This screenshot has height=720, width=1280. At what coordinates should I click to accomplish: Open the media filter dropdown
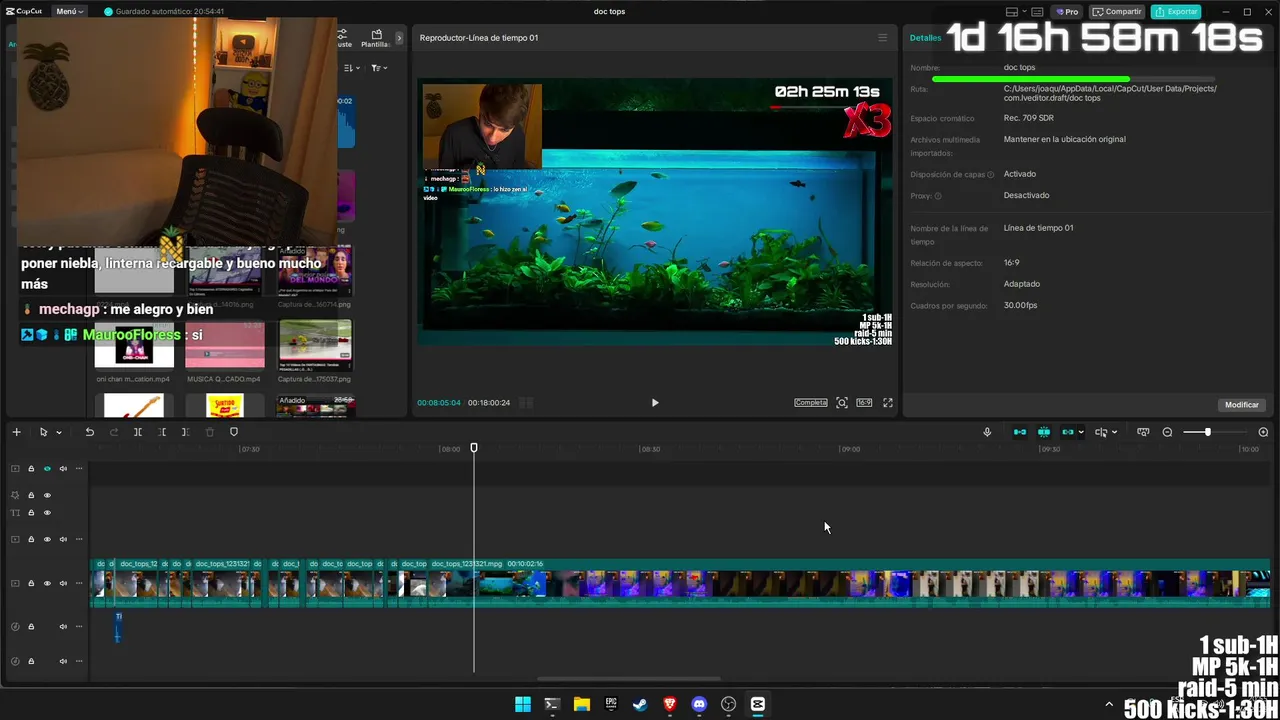tap(379, 68)
